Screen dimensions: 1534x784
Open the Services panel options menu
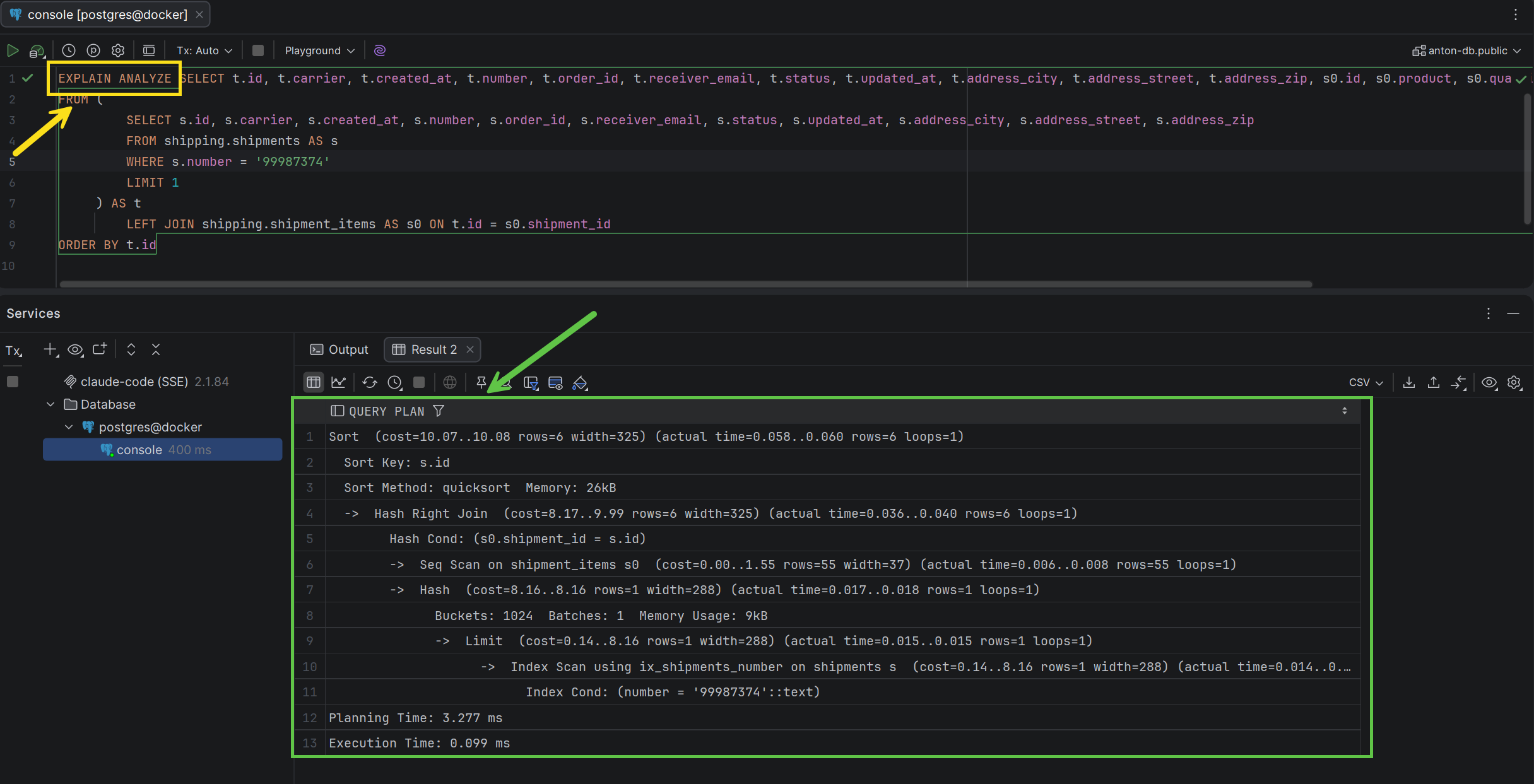click(x=1489, y=313)
